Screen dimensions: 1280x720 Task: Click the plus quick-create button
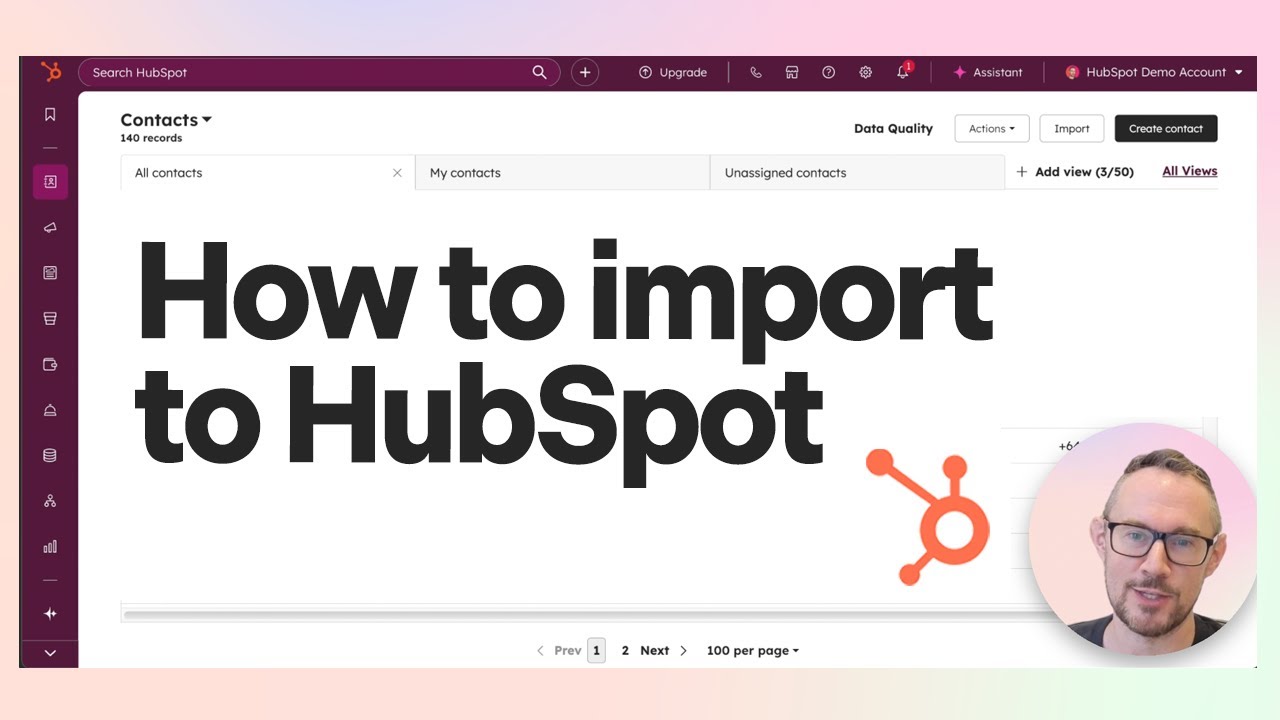tap(585, 72)
